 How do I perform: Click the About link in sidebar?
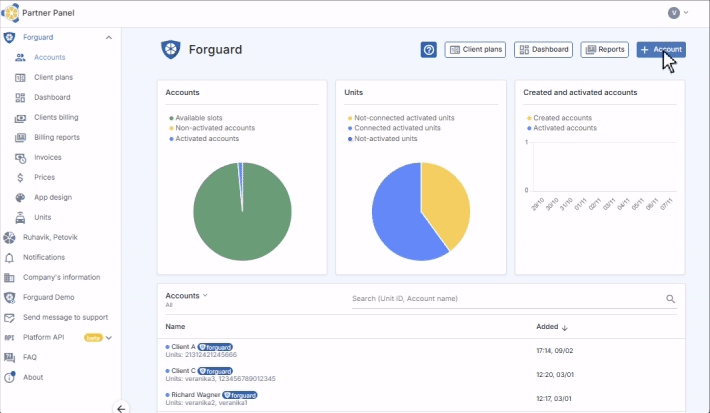coord(33,377)
